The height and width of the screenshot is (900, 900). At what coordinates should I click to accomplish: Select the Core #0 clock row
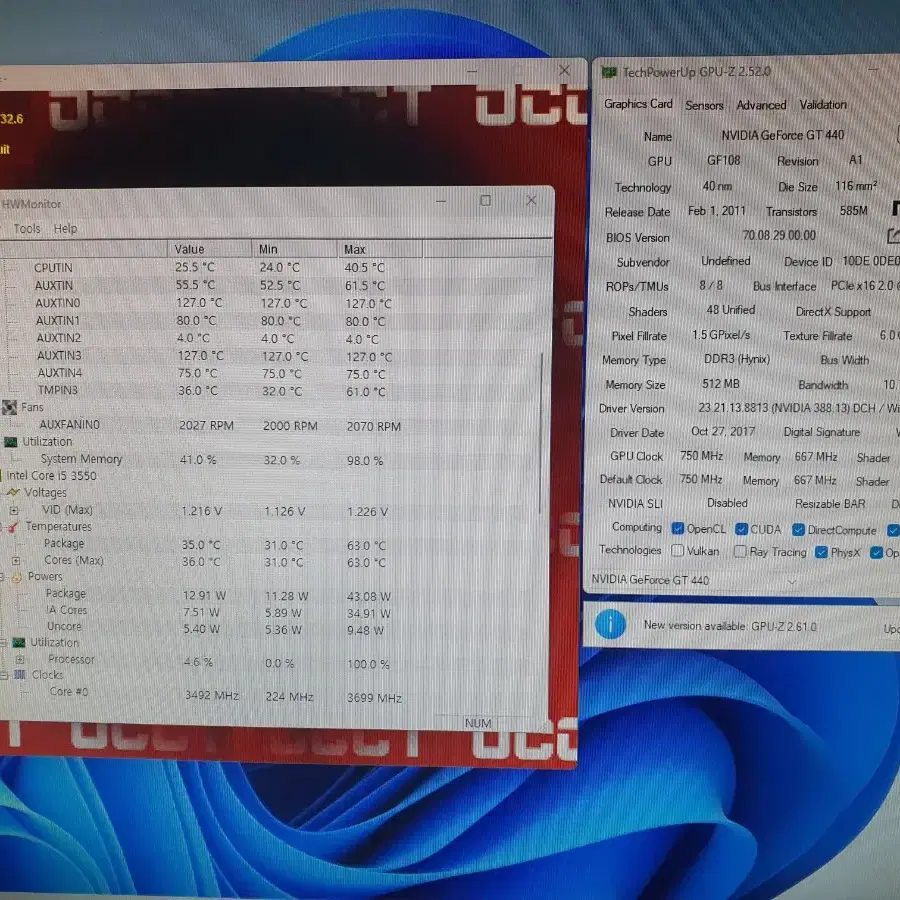(276, 694)
